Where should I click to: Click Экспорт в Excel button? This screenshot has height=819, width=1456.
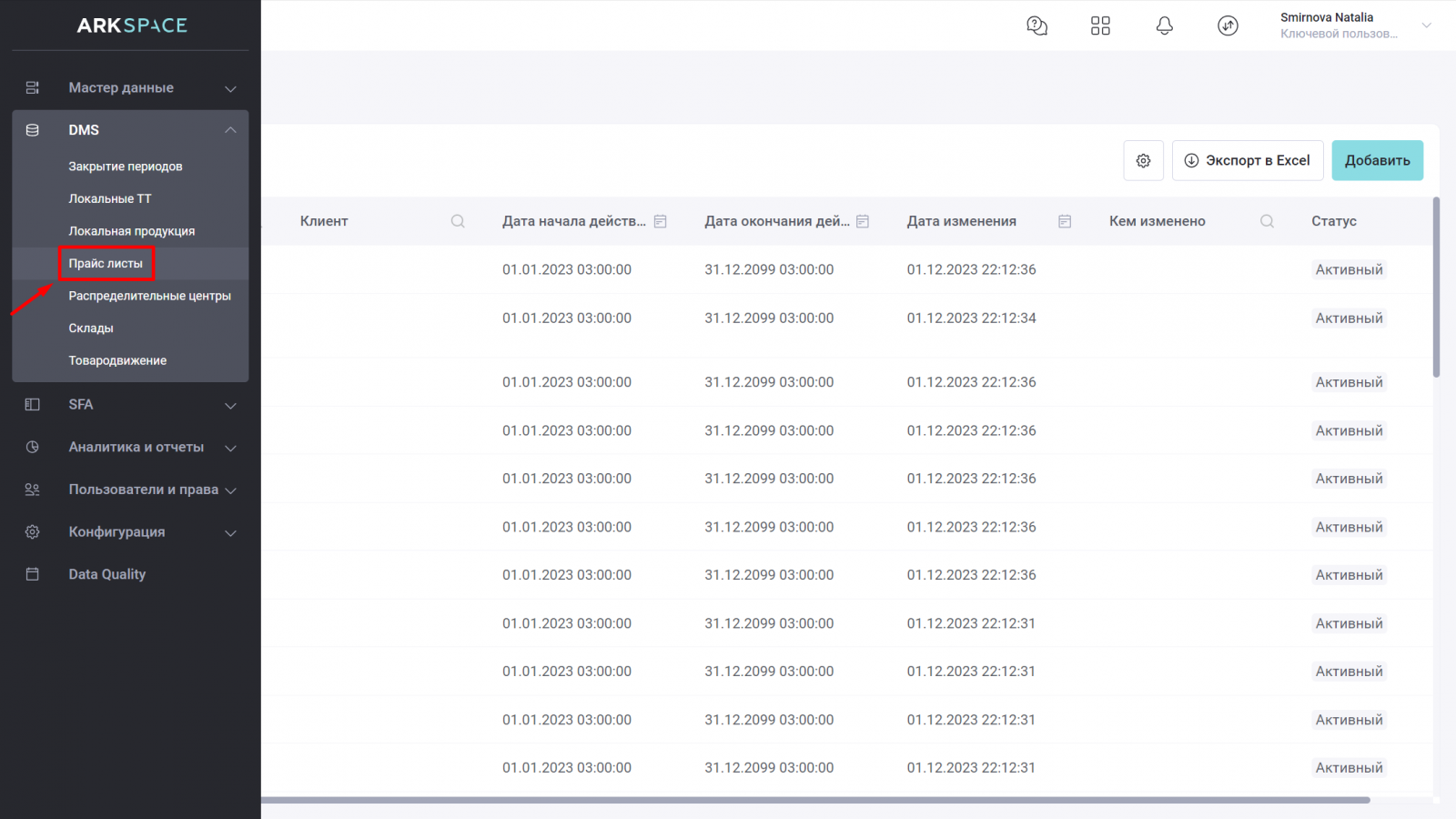[1247, 161]
